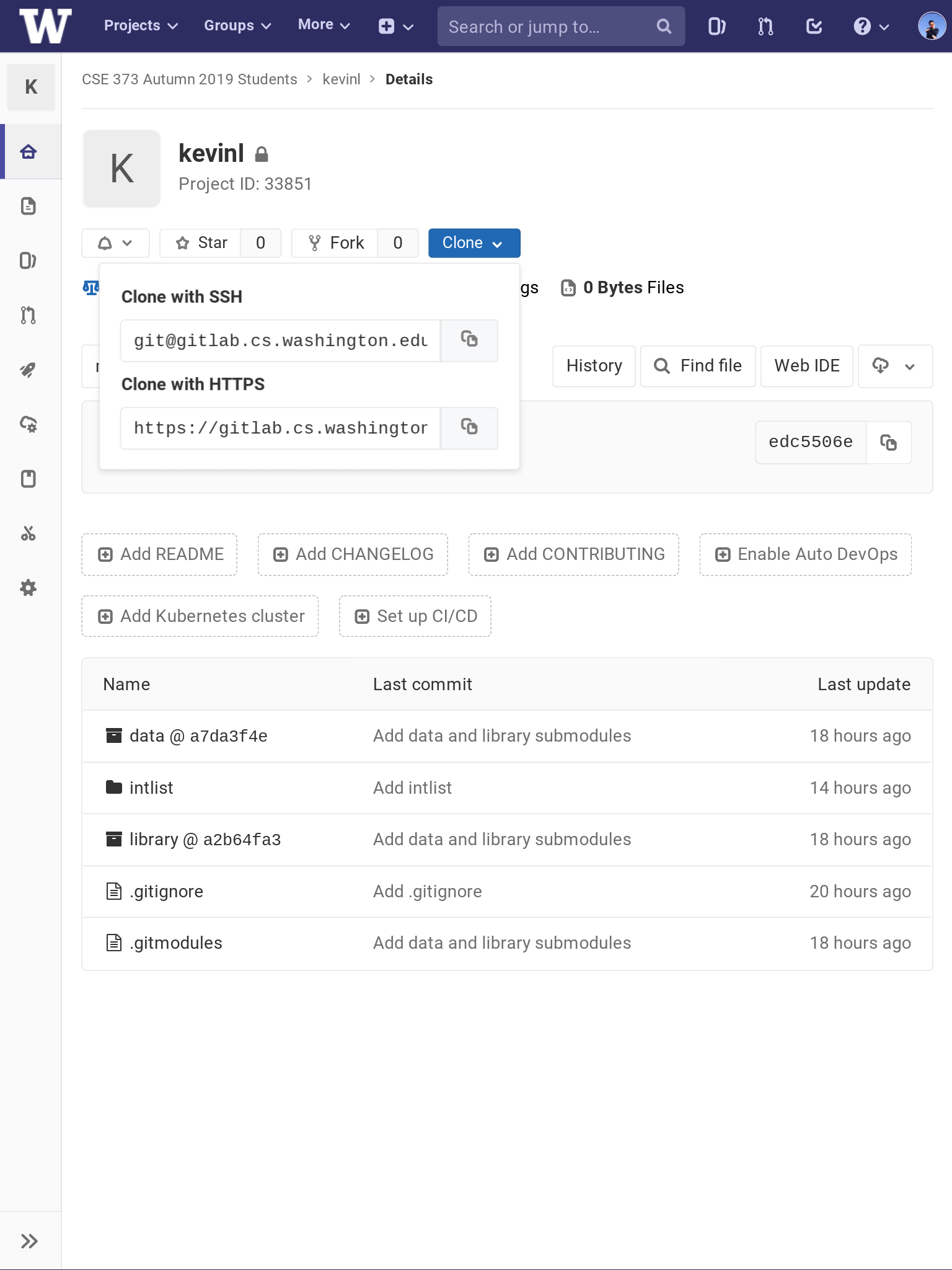Open the To-Do list icon

814,26
